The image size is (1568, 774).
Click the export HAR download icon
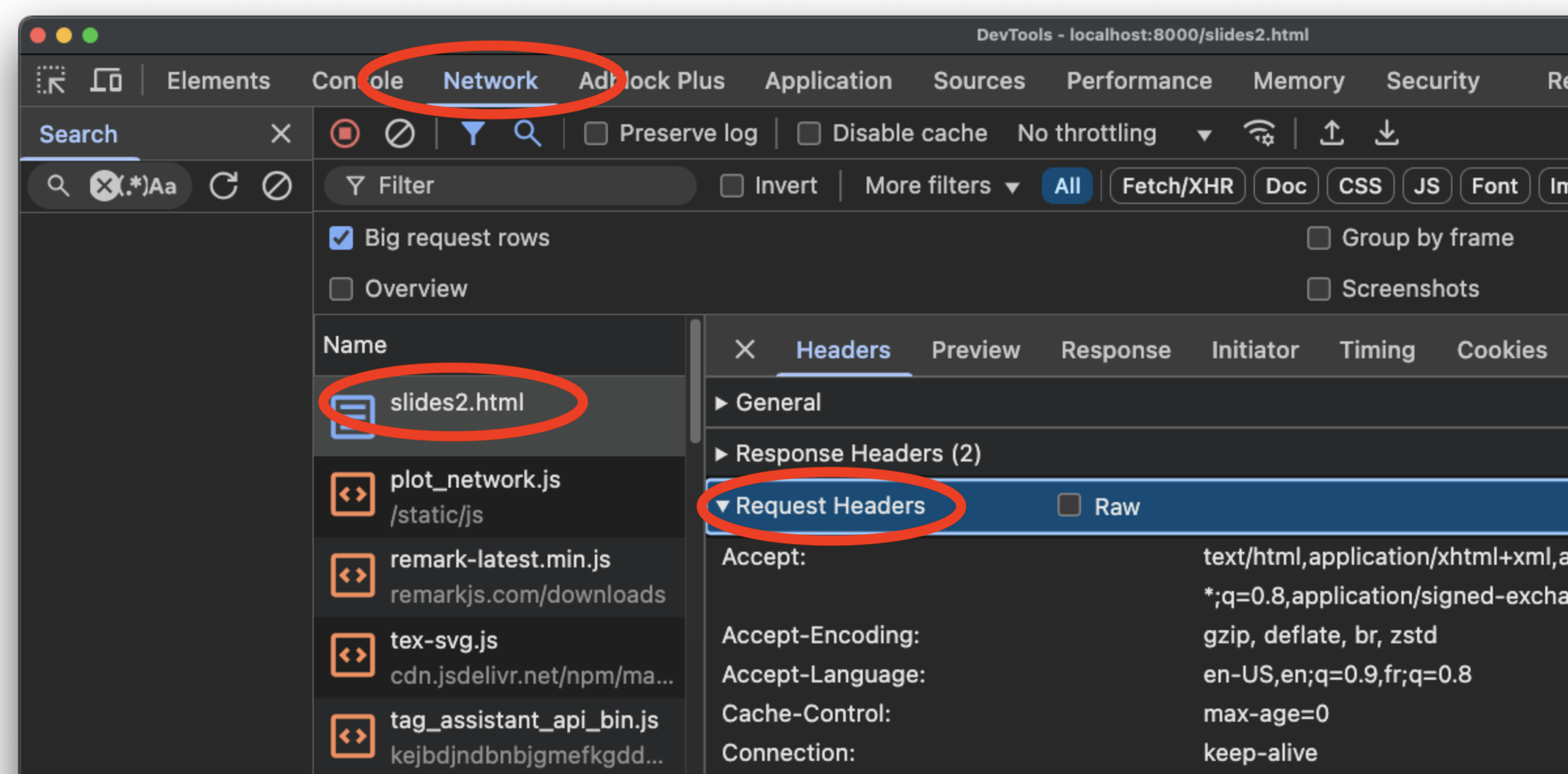(1386, 133)
